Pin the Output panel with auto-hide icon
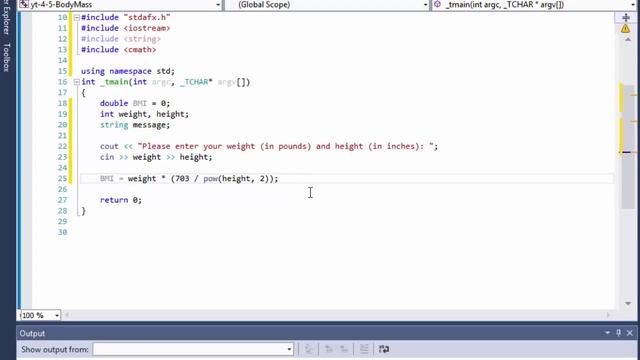This screenshot has width=640, height=360. click(619, 333)
